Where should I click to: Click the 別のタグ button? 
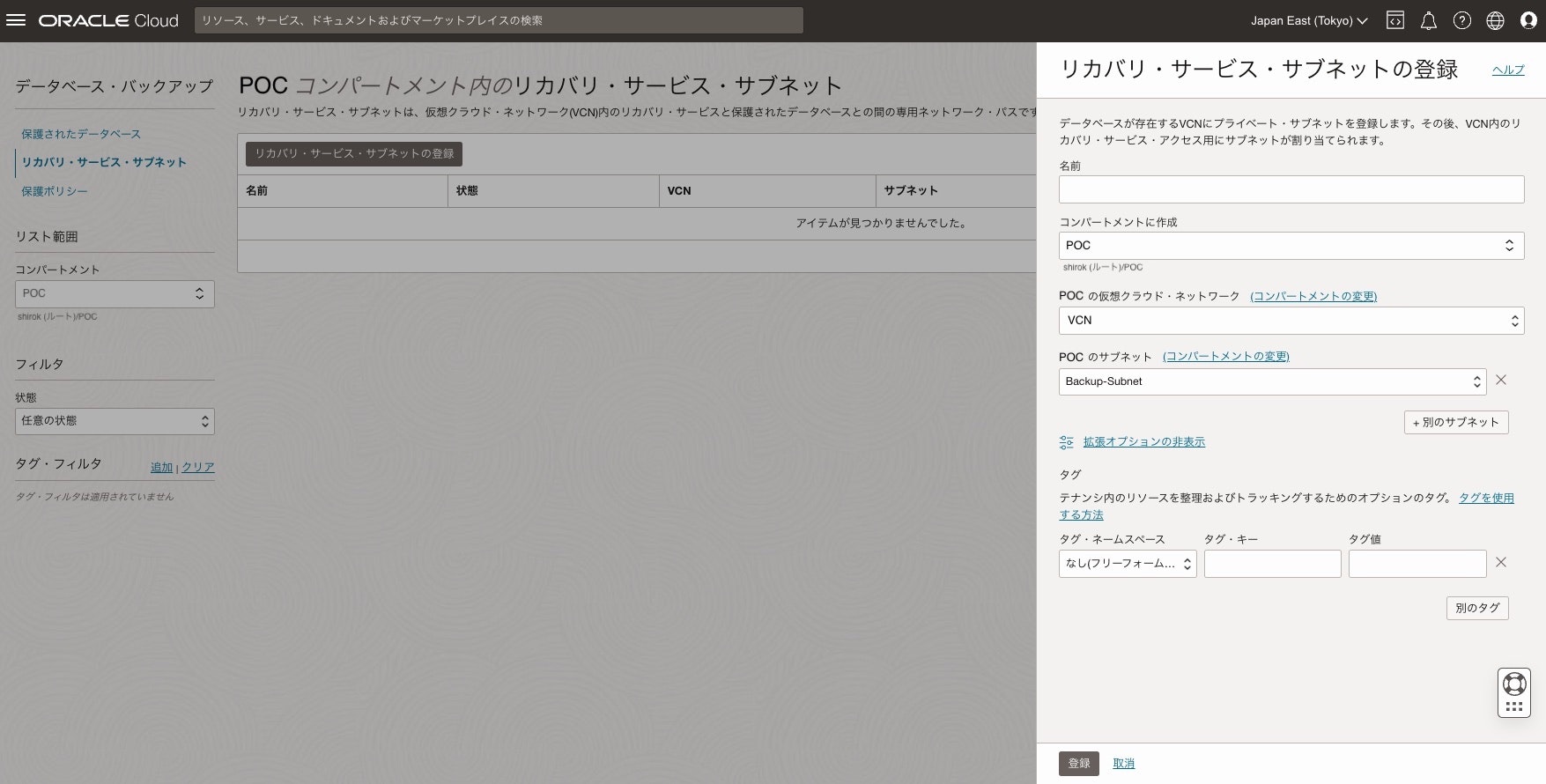click(x=1477, y=608)
